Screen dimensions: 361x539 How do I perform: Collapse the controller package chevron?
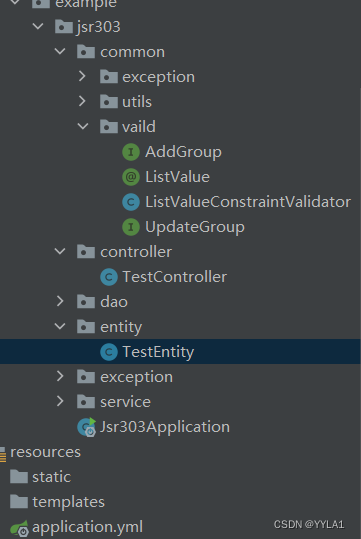pyautogui.click(x=60, y=252)
